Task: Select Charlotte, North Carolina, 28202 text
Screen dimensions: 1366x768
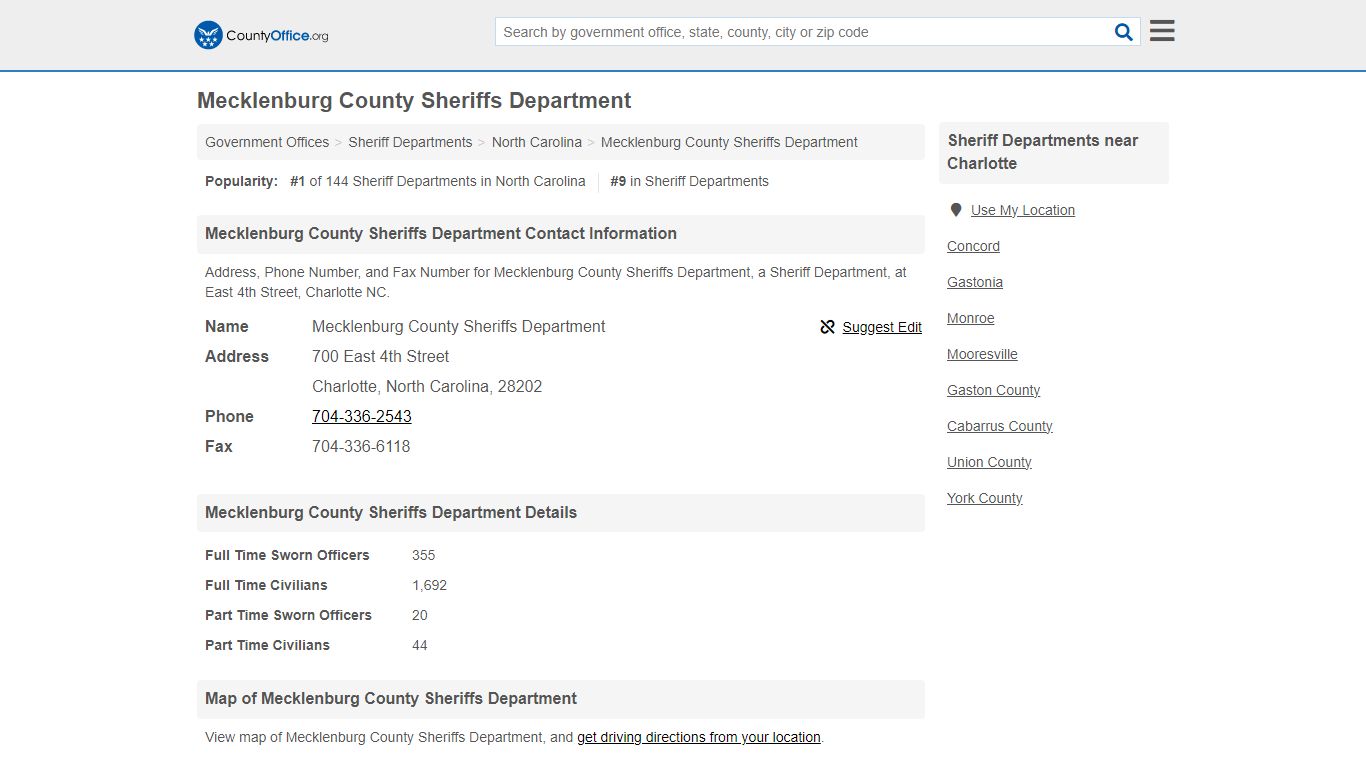Action: coord(427,386)
